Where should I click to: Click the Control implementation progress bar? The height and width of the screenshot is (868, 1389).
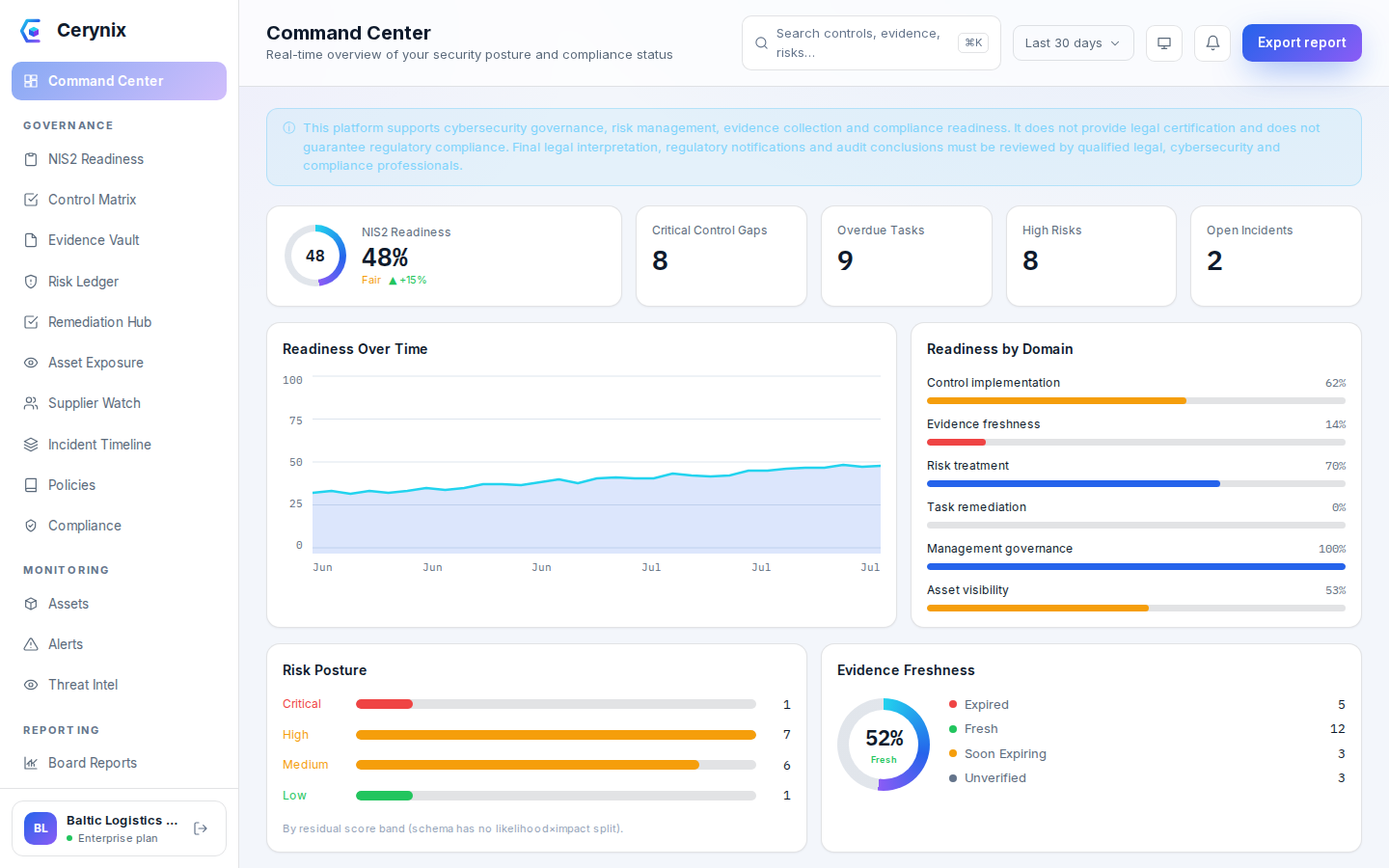point(1136,400)
